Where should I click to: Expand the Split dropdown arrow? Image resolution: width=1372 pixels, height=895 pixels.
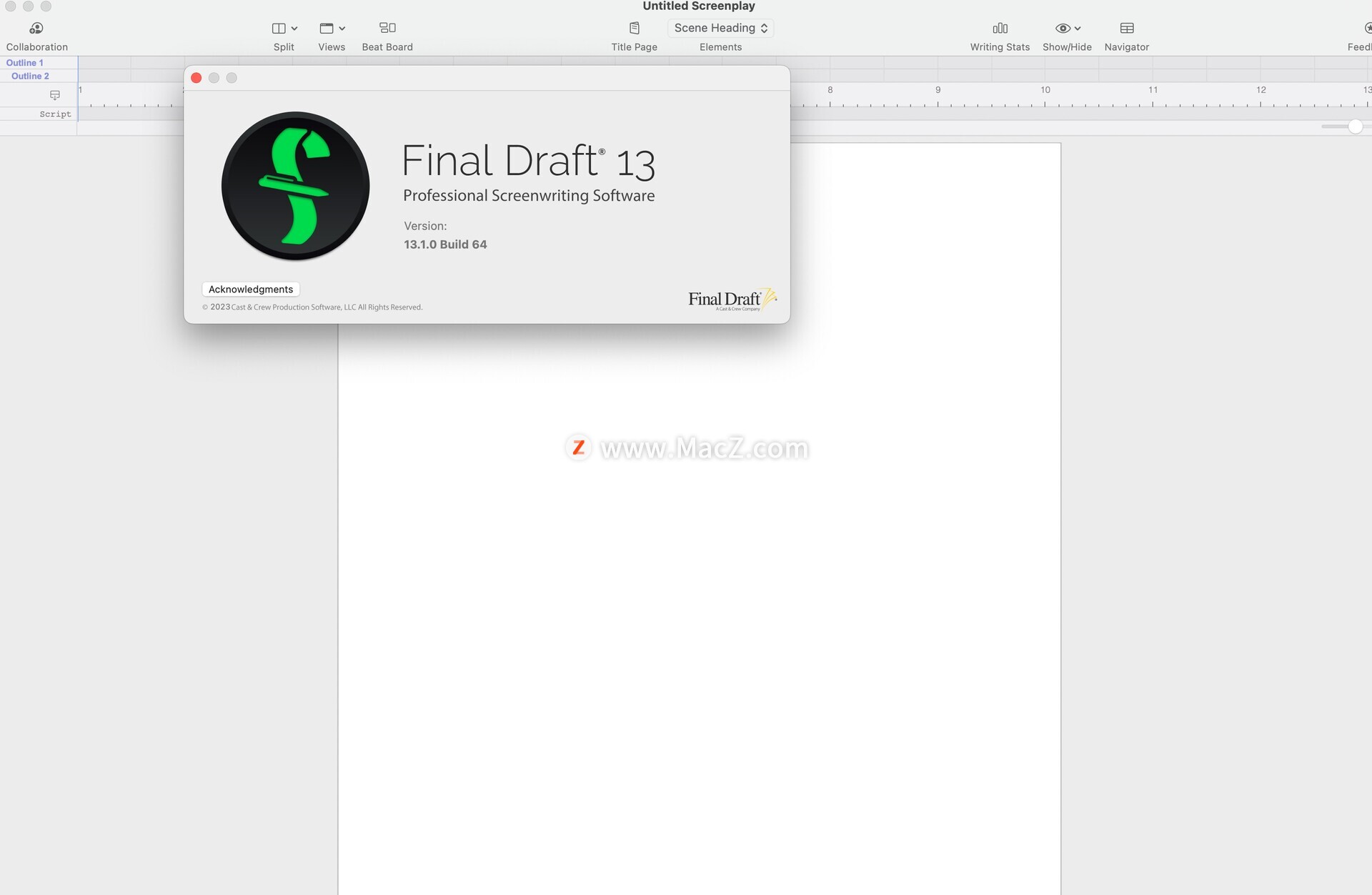pos(294,29)
